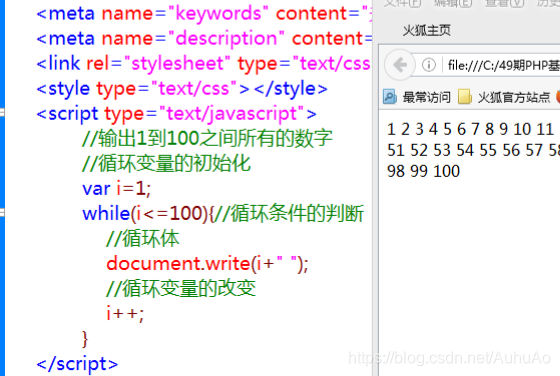Screen dimensions: 560x376
Task: Click the output line 98 99 100
Action: [x=423, y=171]
